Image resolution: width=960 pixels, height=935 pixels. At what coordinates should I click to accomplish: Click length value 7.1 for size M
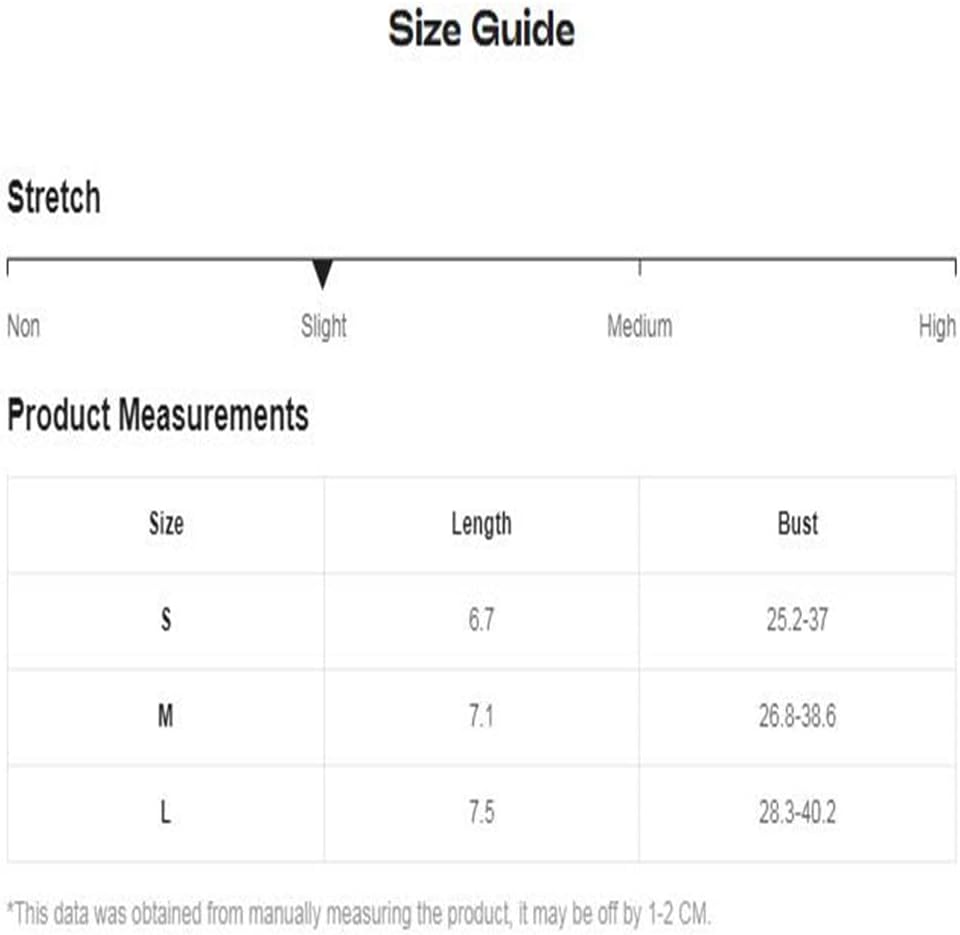pos(481,716)
